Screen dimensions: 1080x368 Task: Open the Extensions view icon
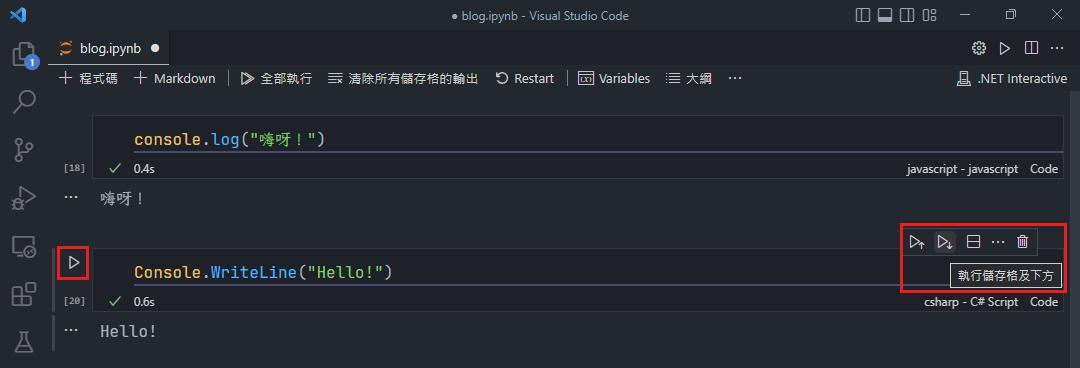(24, 294)
